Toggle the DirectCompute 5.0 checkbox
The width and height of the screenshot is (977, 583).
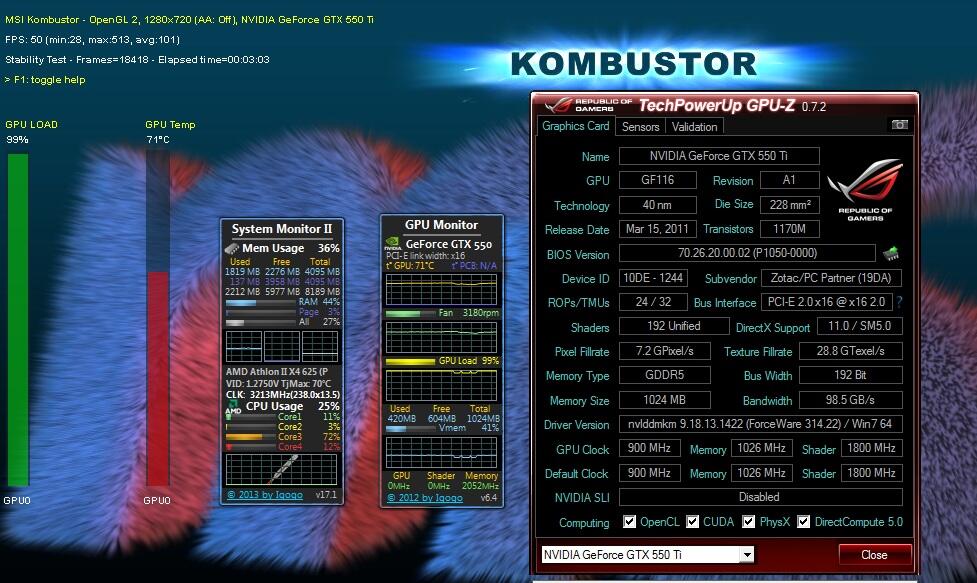(804, 521)
